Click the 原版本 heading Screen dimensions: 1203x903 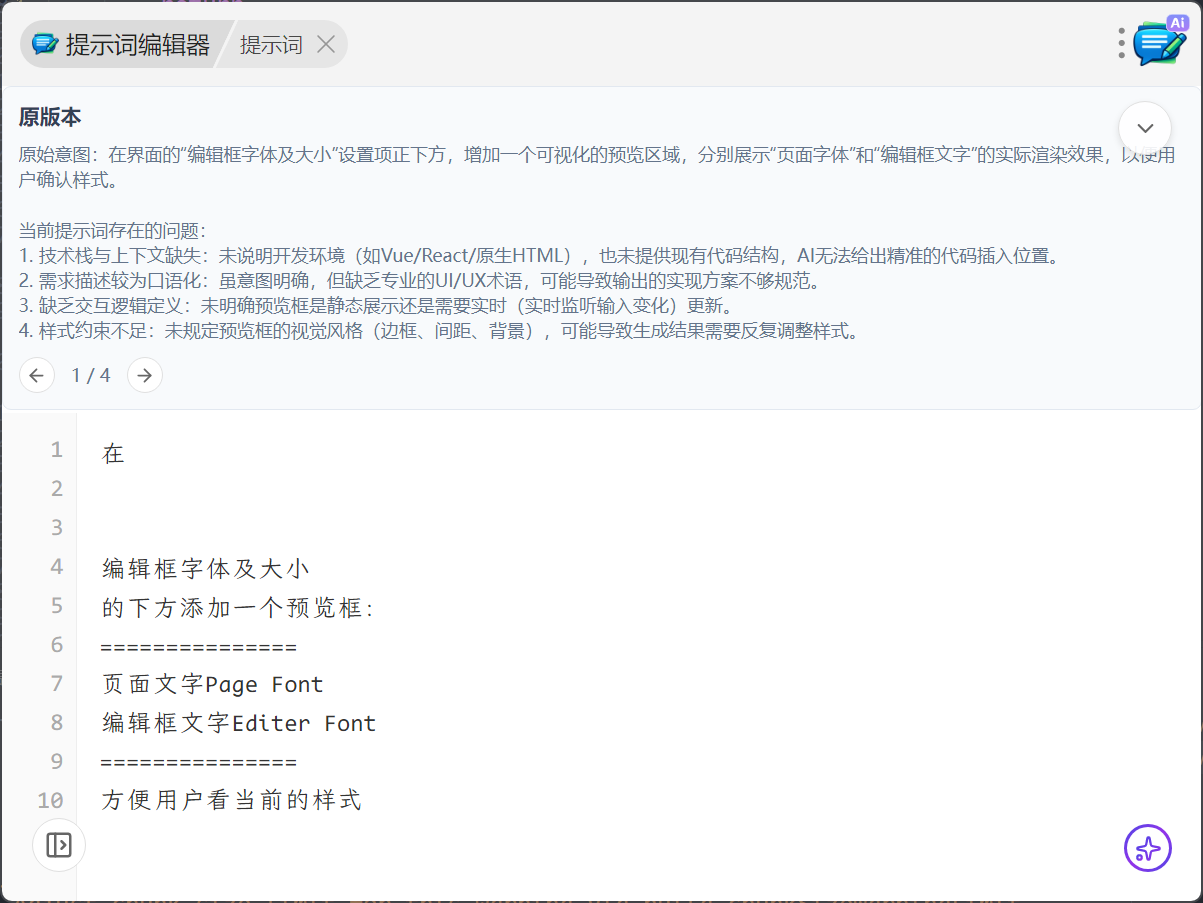coord(50,117)
